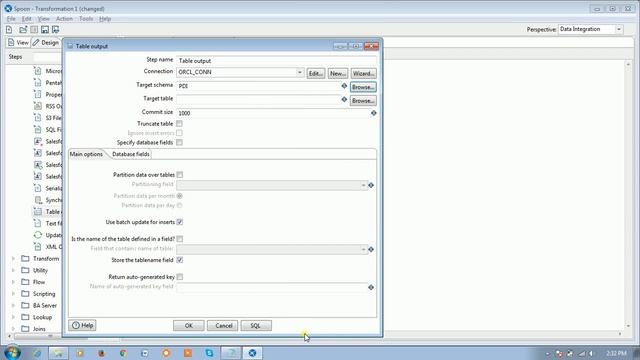Insert variable via Target schema diamond icon
Screen dimensions: 640x360
344,86
